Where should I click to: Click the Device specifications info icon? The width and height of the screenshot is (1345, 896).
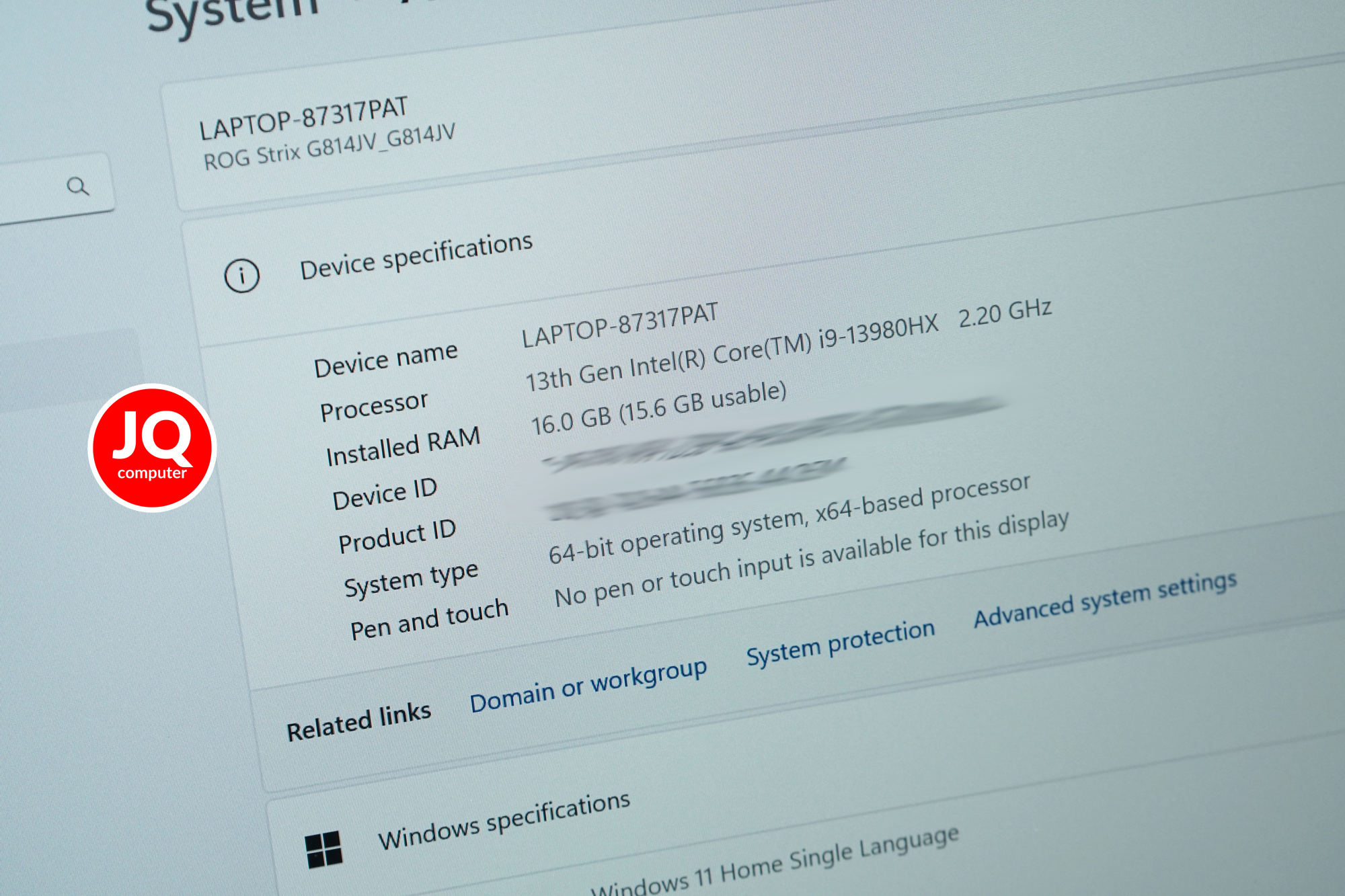click(x=242, y=275)
